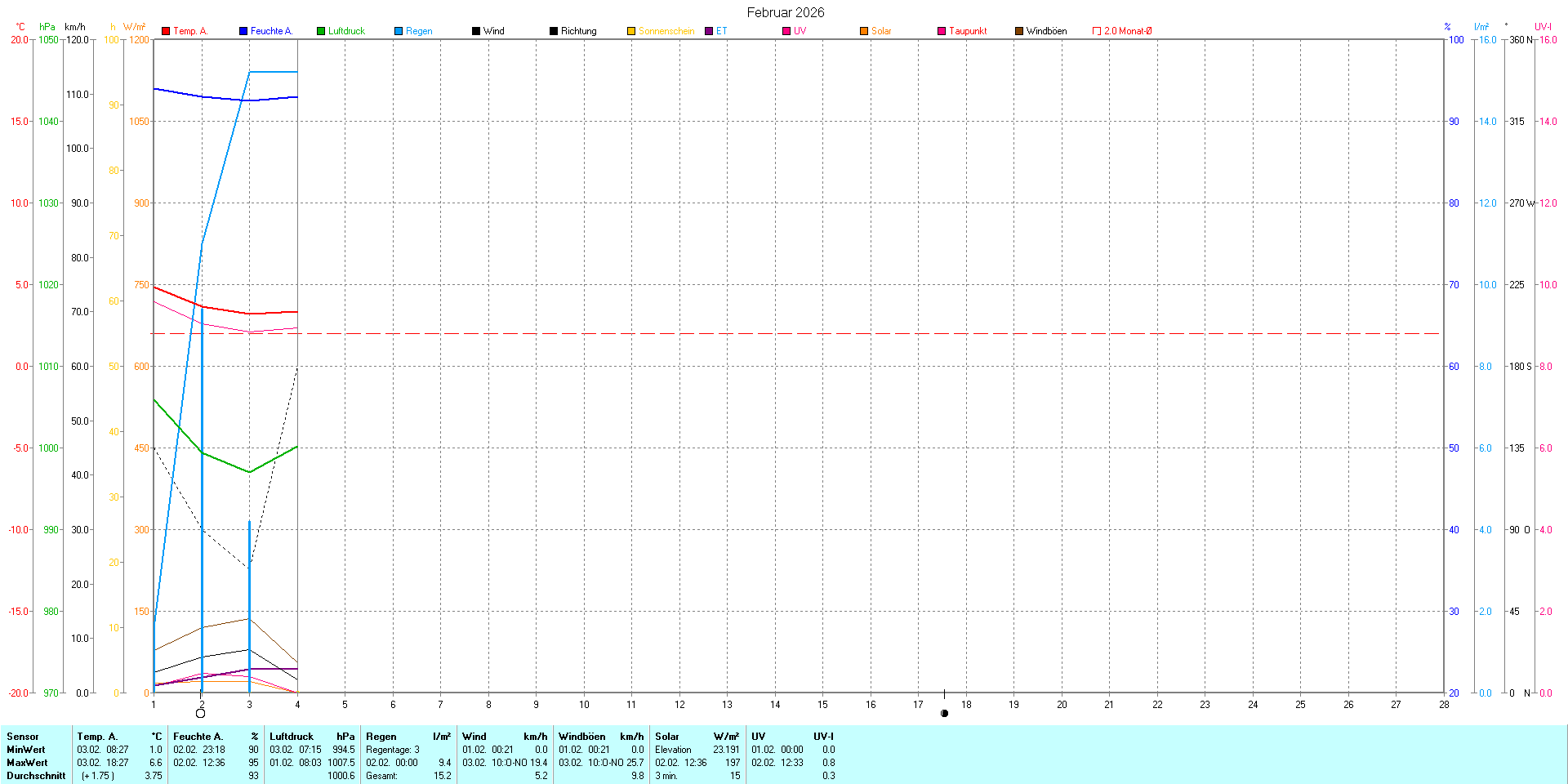Click the maximum solar value 197
Screen dimensions: 1568x784
click(x=733, y=763)
